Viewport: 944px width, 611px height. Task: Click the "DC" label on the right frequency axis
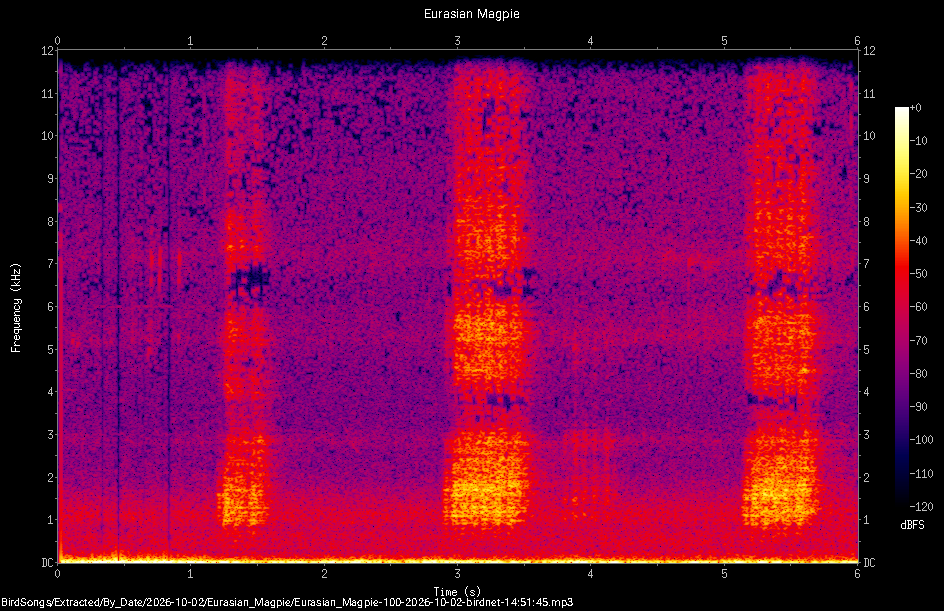coord(869,563)
